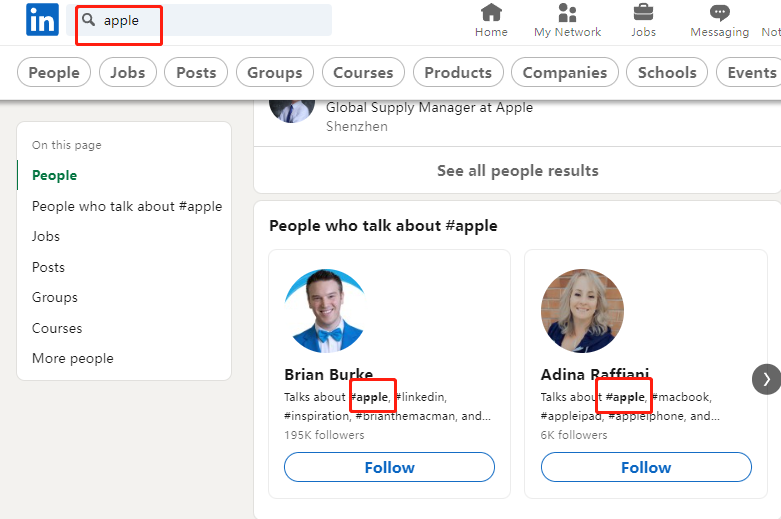Open the My Network icon
Viewport: 781px width, 519px height.
pos(567,12)
